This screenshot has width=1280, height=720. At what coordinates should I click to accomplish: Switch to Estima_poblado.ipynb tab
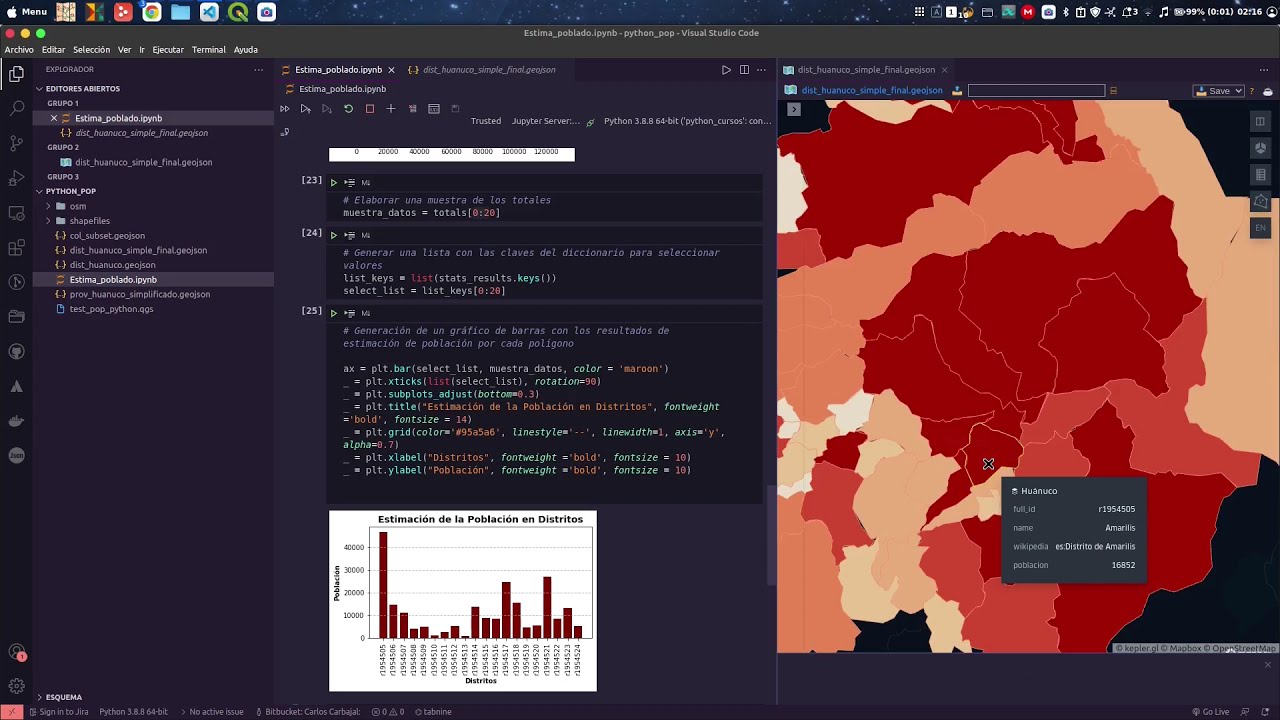338,70
